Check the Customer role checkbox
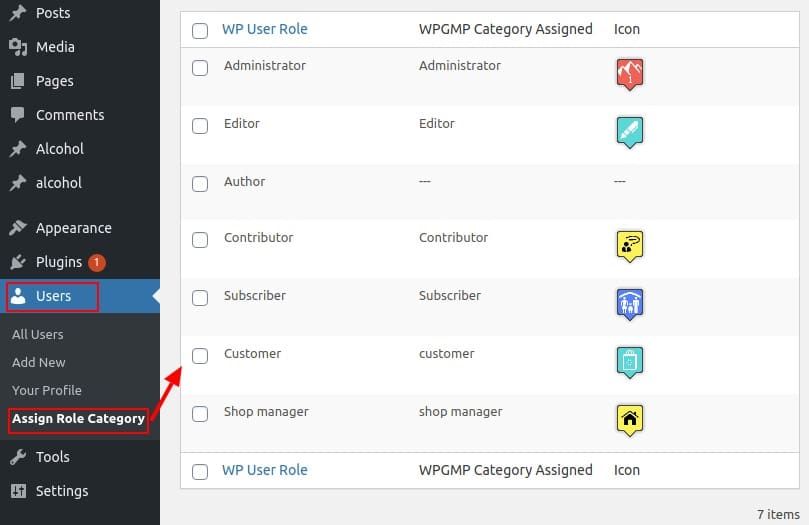The height and width of the screenshot is (525, 809). (200, 356)
